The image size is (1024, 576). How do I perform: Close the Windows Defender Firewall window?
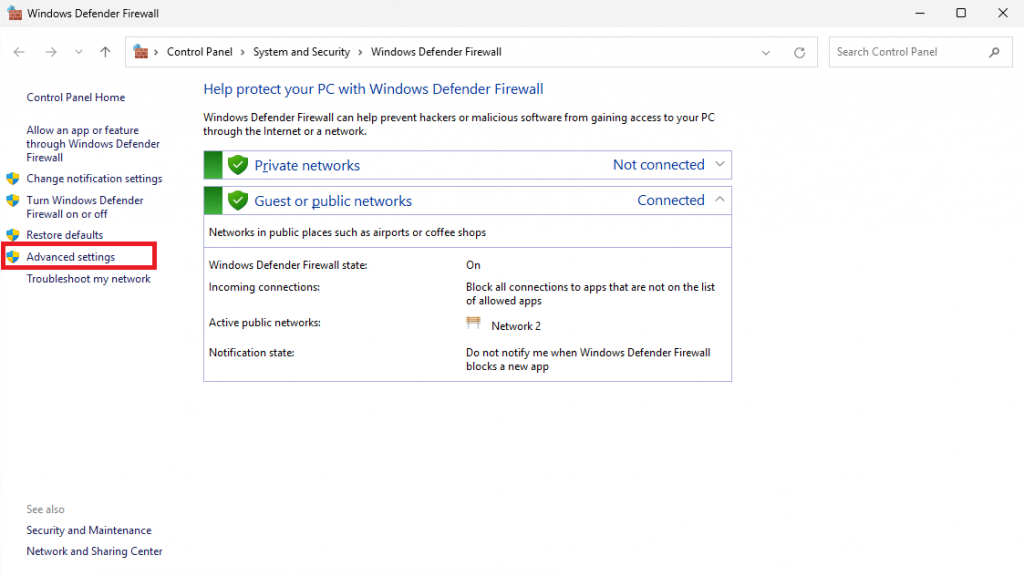1002,13
